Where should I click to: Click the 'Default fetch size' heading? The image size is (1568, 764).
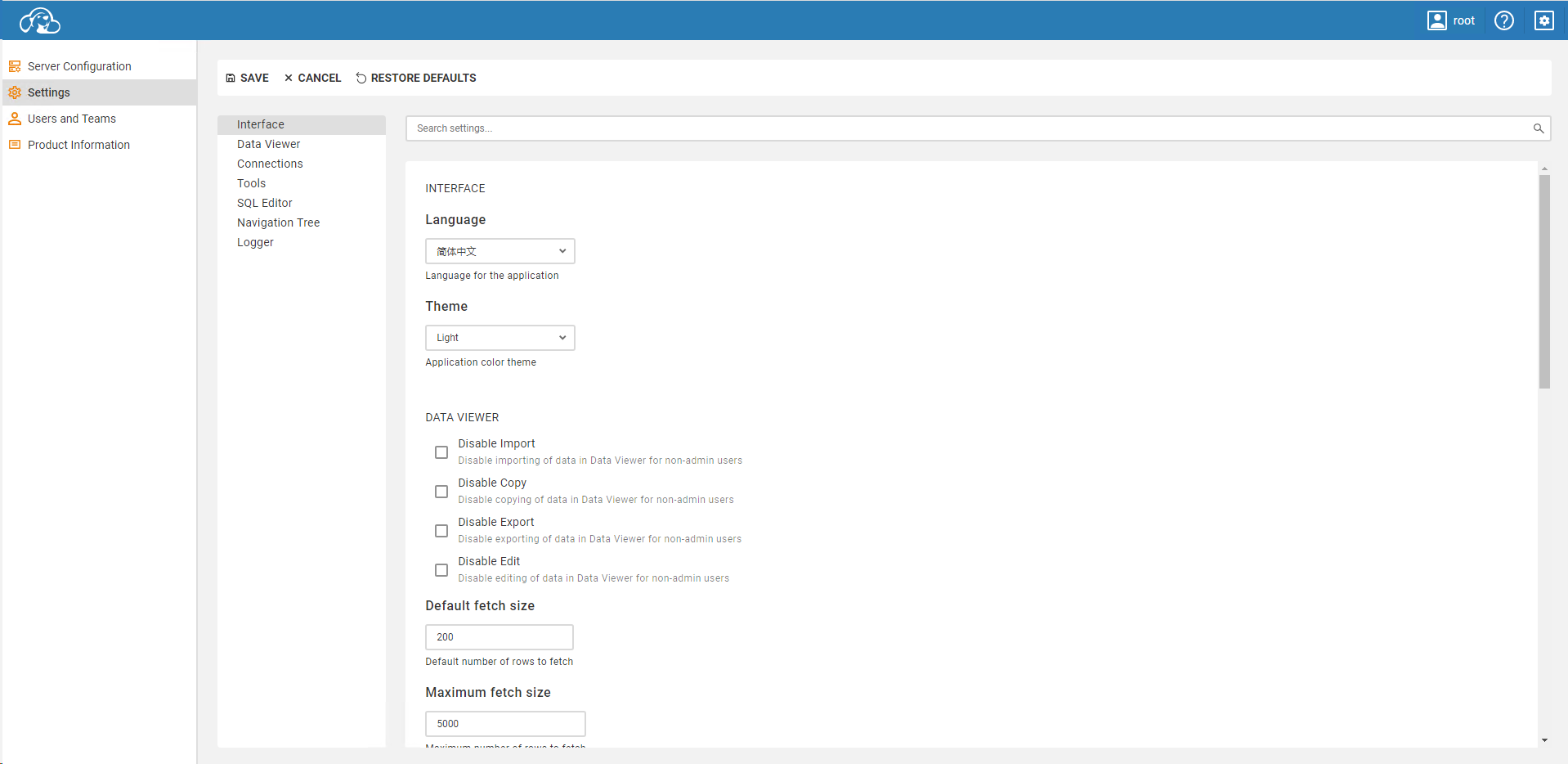pos(480,606)
